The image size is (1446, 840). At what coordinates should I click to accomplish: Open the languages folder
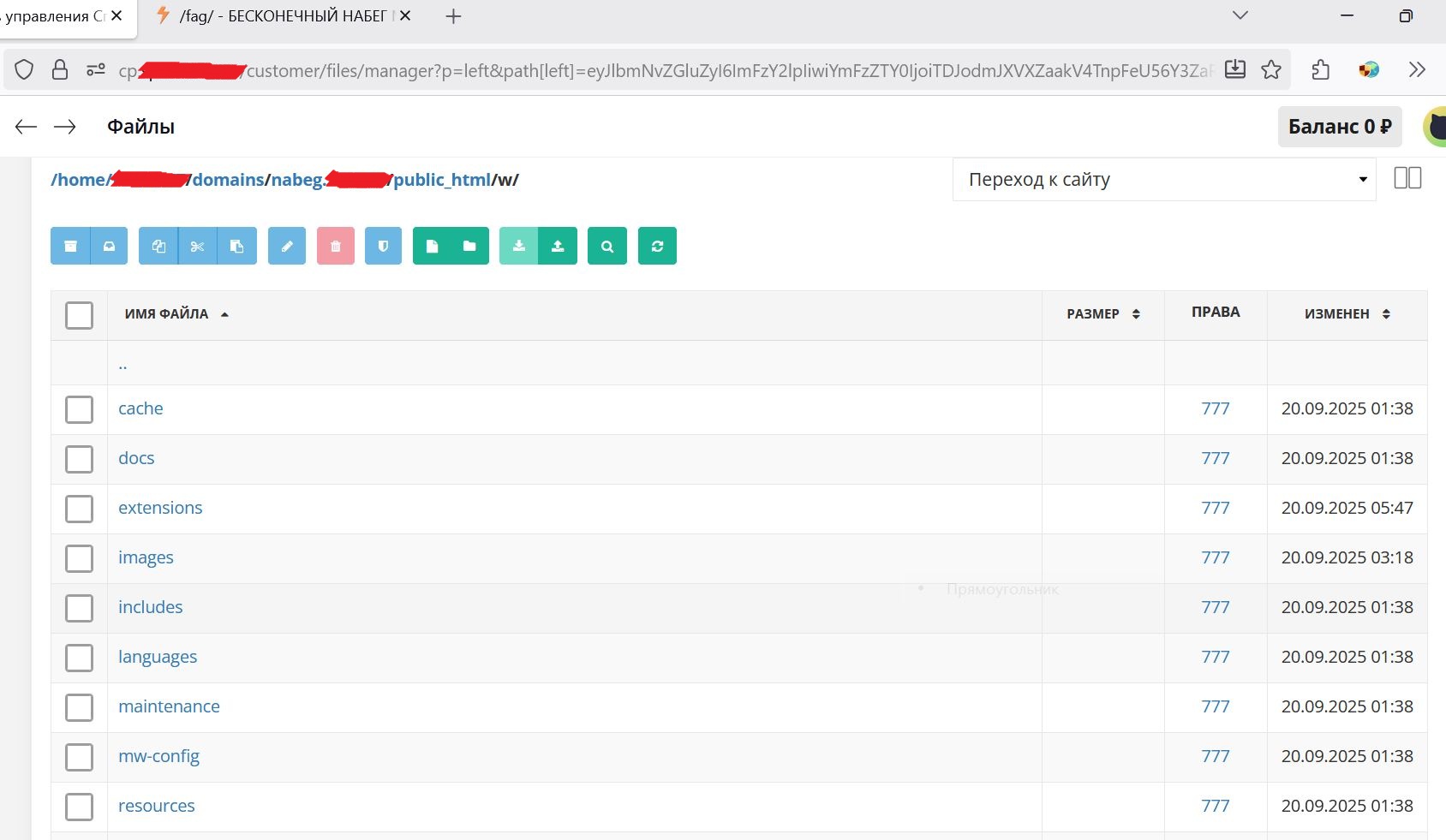tap(158, 657)
